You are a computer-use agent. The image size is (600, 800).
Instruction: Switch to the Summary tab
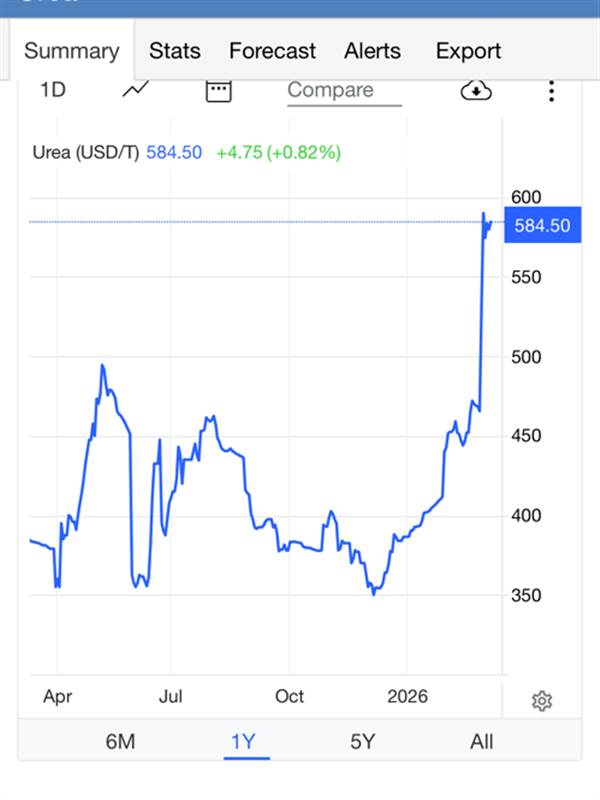(x=71, y=51)
